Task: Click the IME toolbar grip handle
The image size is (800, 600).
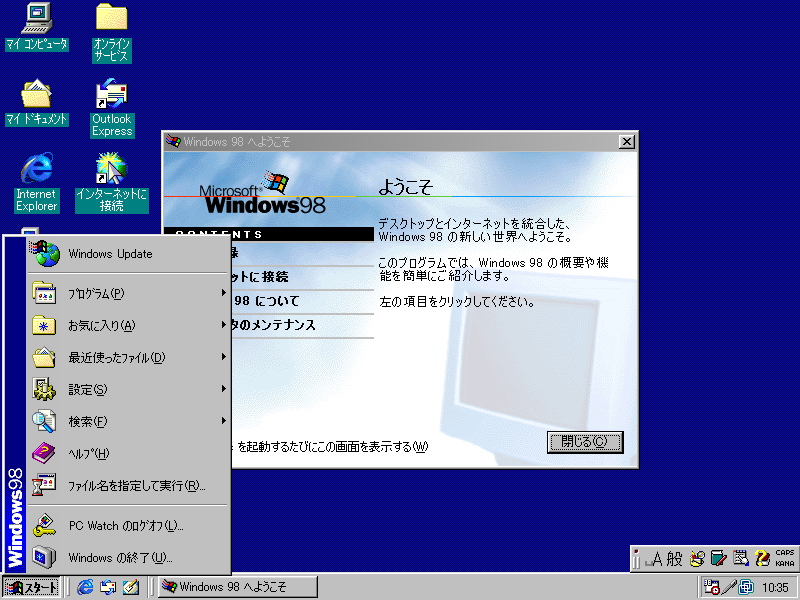Action: [636, 560]
